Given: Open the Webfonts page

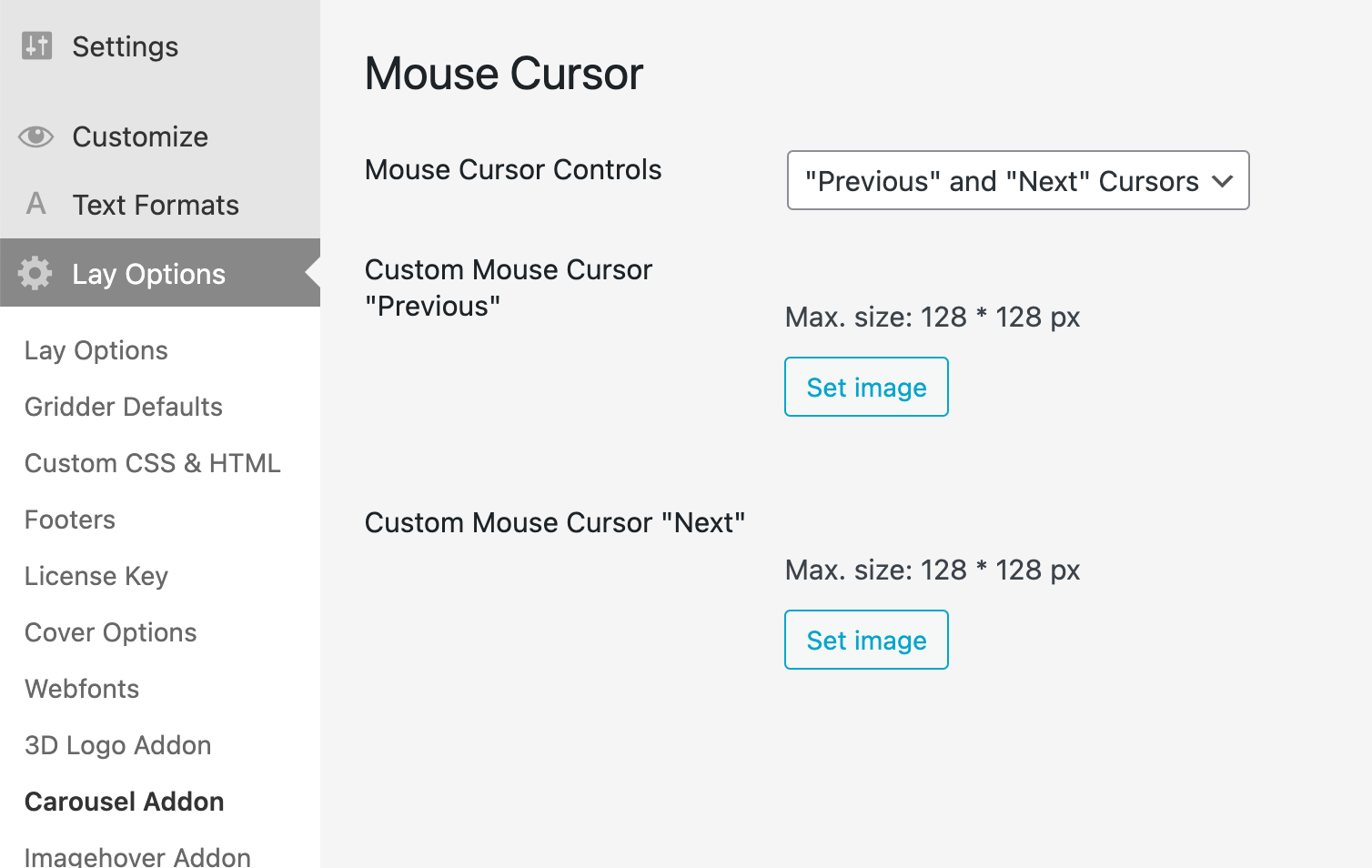Looking at the screenshot, I should 82,690.
